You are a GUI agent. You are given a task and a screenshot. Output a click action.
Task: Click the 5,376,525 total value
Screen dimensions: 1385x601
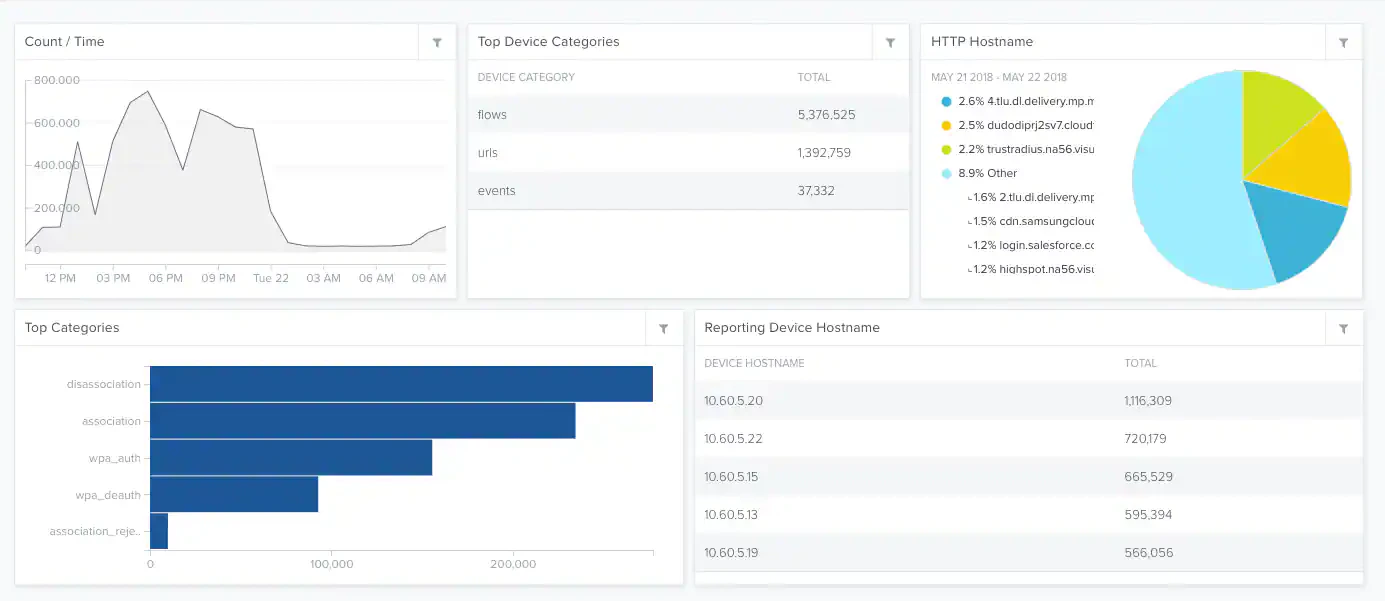[826, 115]
